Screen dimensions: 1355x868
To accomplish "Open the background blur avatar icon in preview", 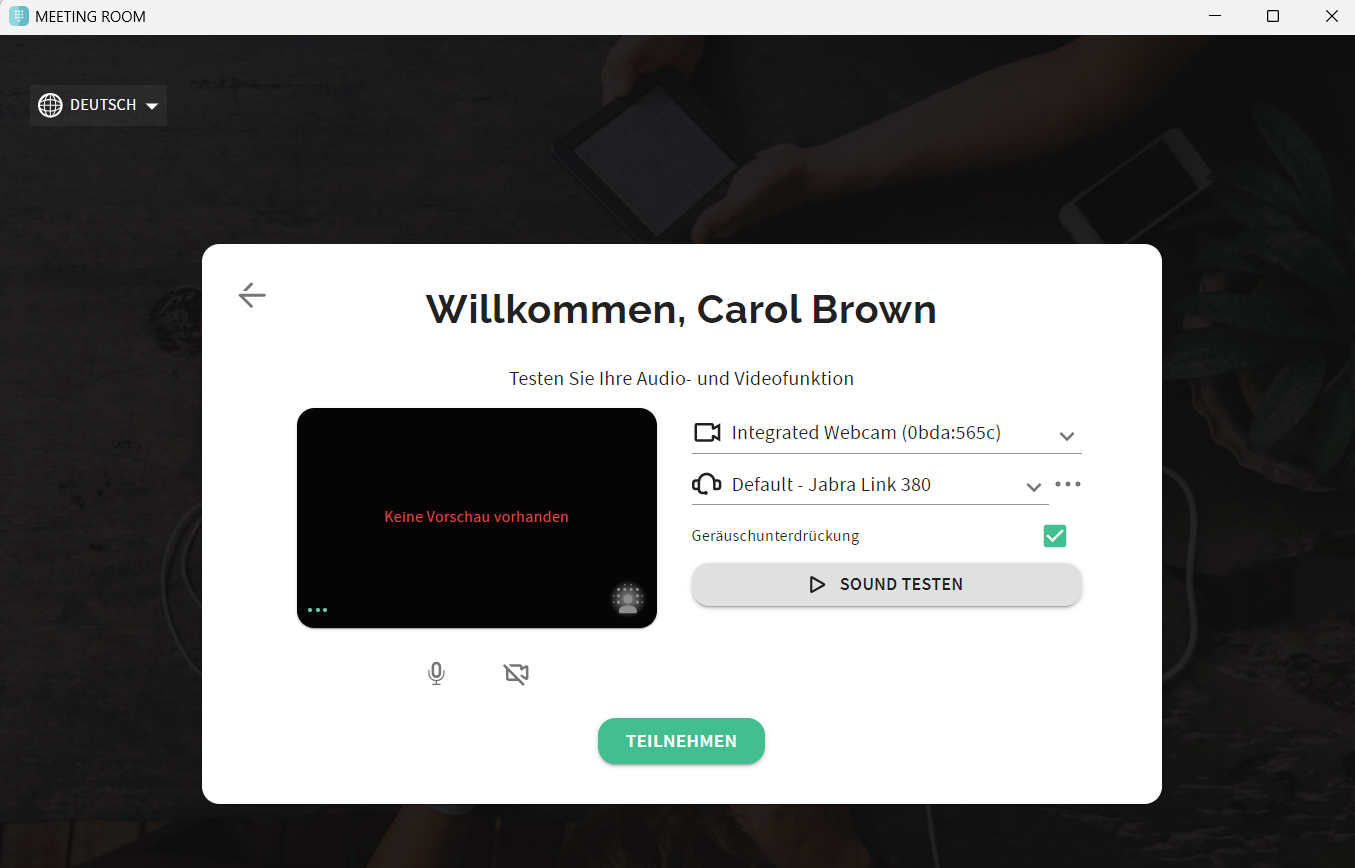I will [628, 599].
